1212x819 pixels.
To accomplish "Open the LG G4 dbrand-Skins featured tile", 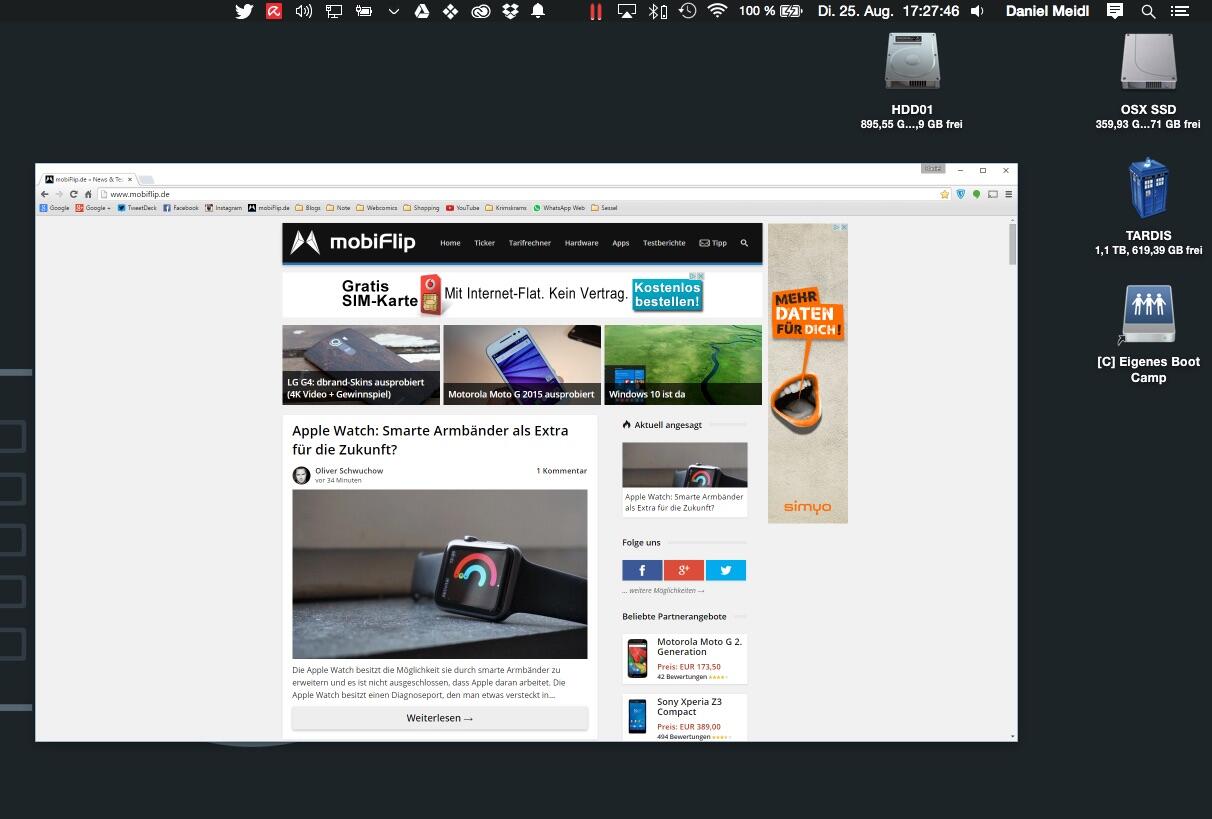I will [x=361, y=365].
